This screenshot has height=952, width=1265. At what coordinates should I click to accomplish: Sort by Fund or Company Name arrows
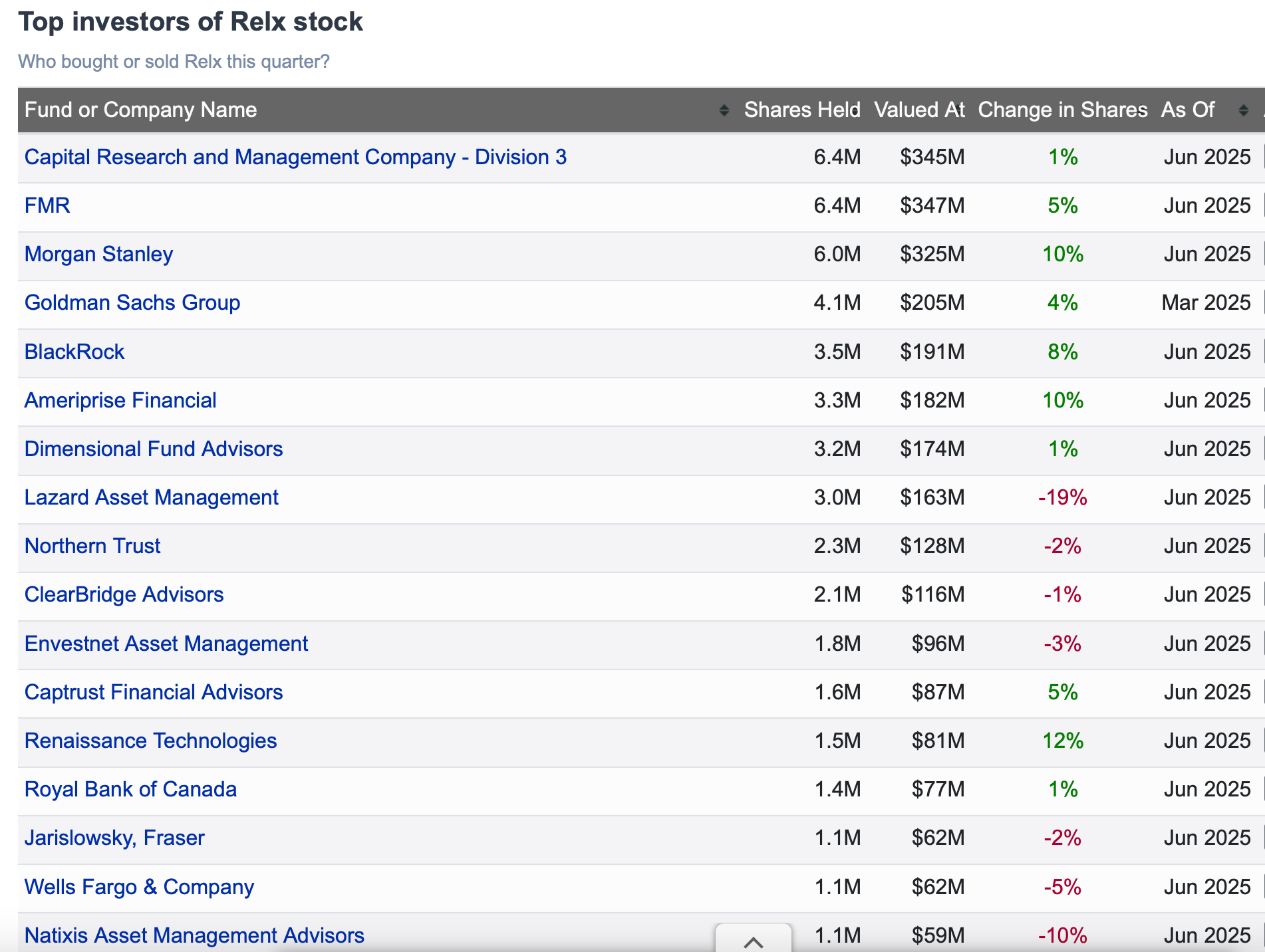(x=724, y=110)
